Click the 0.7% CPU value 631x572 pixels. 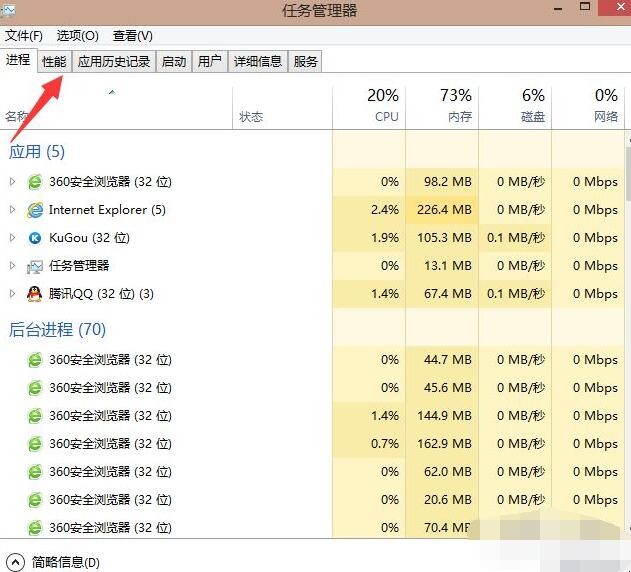click(x=385, y=444)
